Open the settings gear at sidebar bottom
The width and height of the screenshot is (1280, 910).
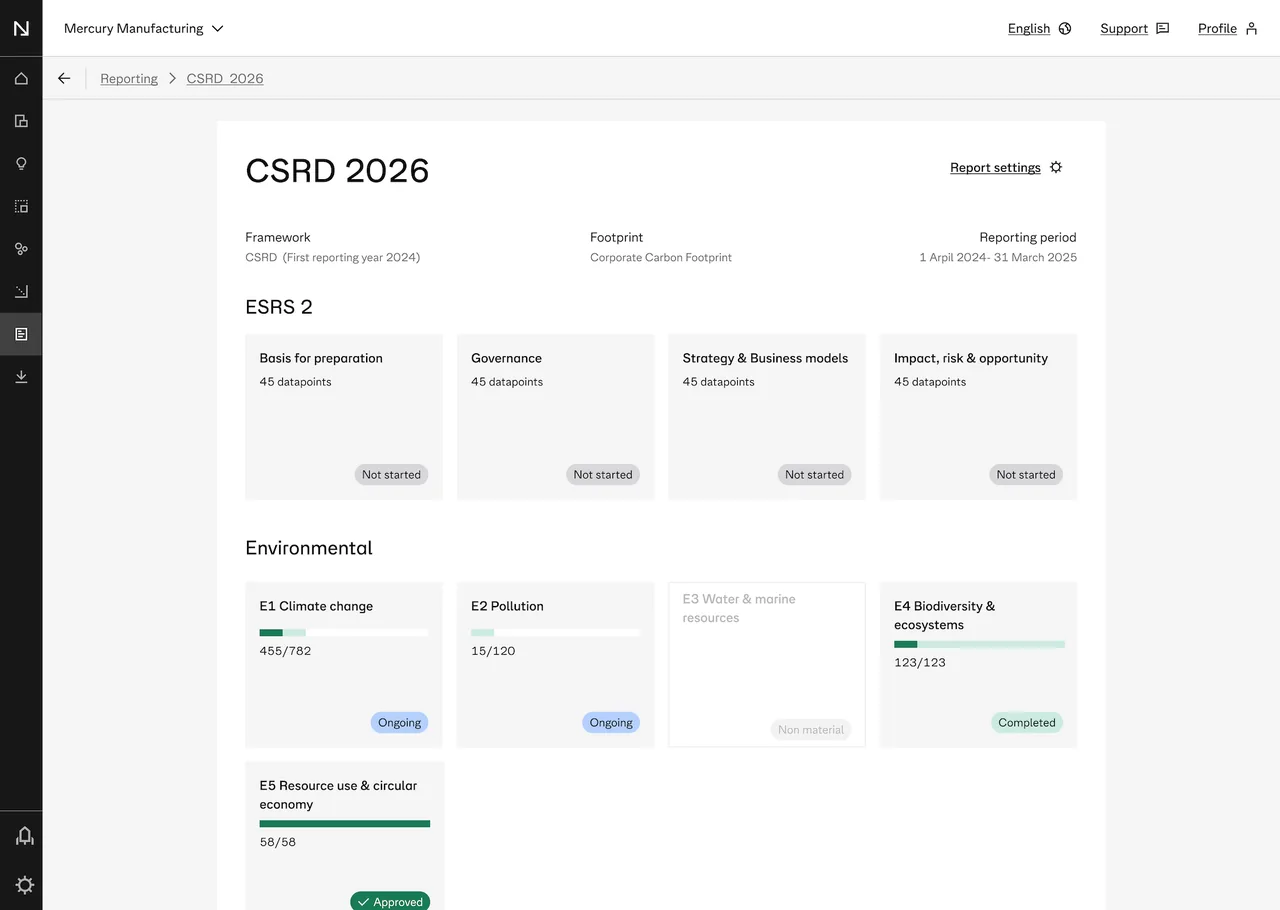[25, 885]
